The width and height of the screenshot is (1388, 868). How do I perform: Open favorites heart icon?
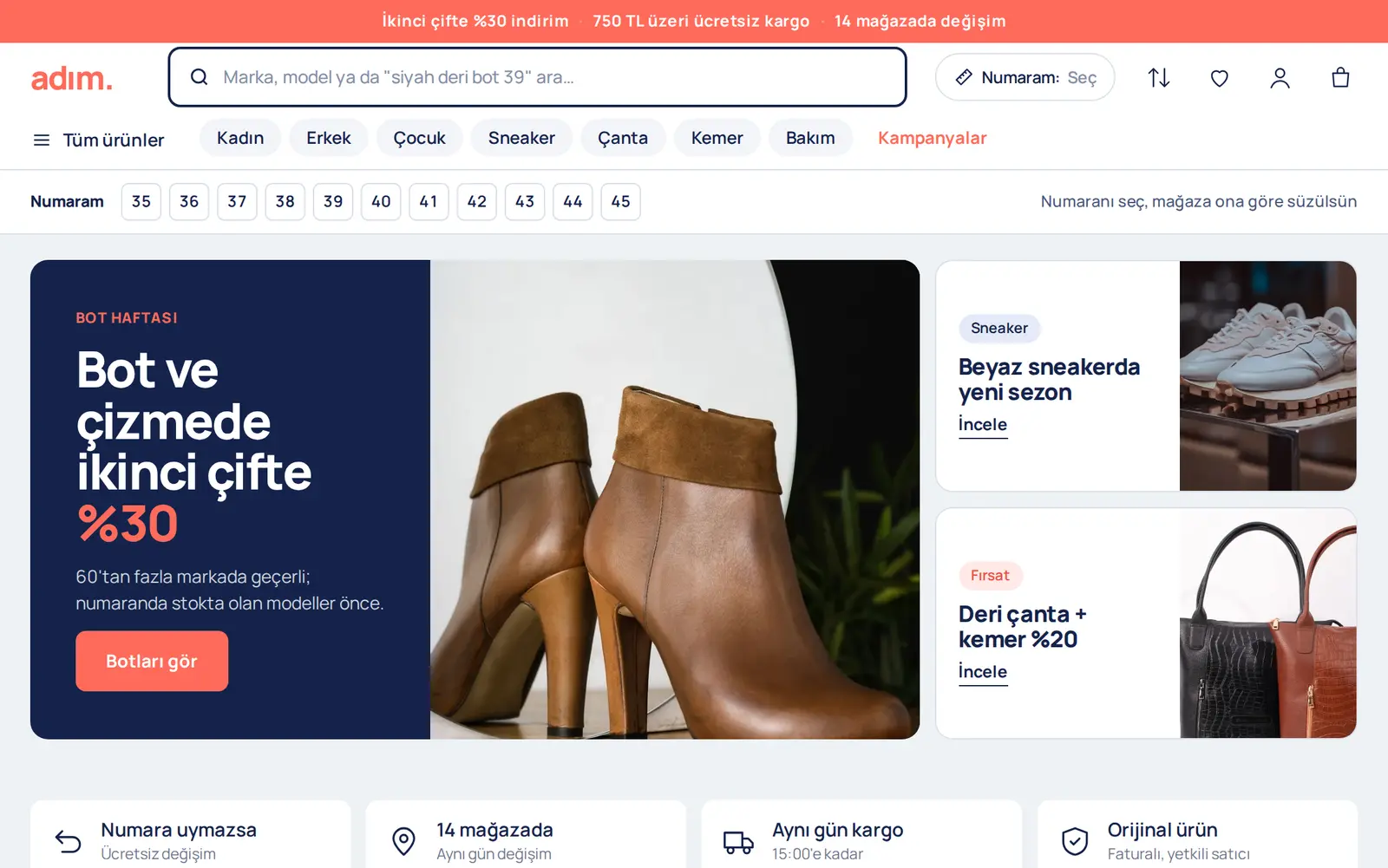tap(1220, 78)
